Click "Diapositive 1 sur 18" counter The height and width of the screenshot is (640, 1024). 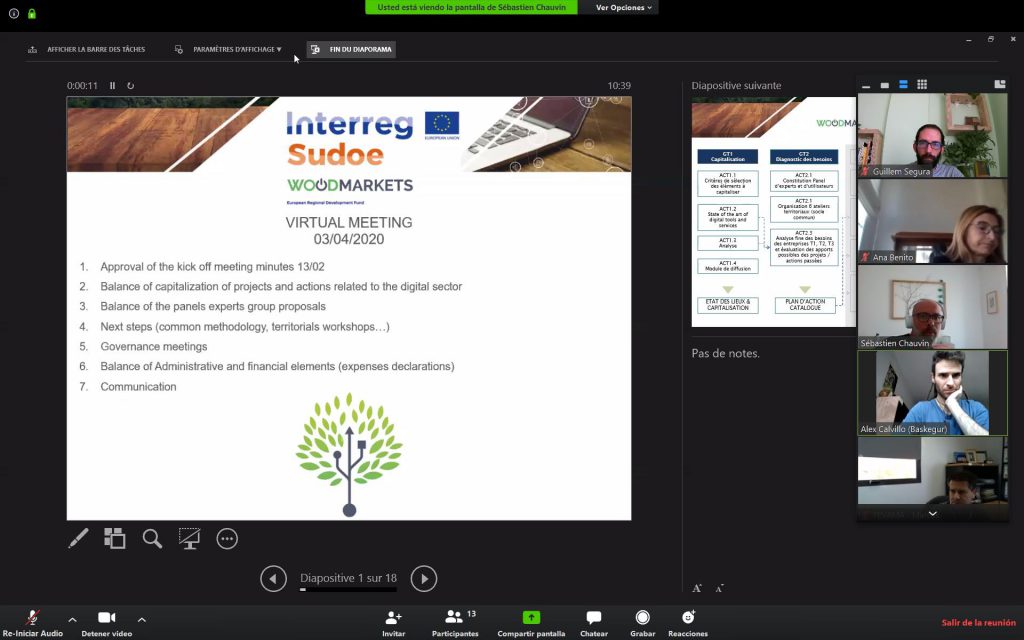pyautogui.click(x=348, y=578)
